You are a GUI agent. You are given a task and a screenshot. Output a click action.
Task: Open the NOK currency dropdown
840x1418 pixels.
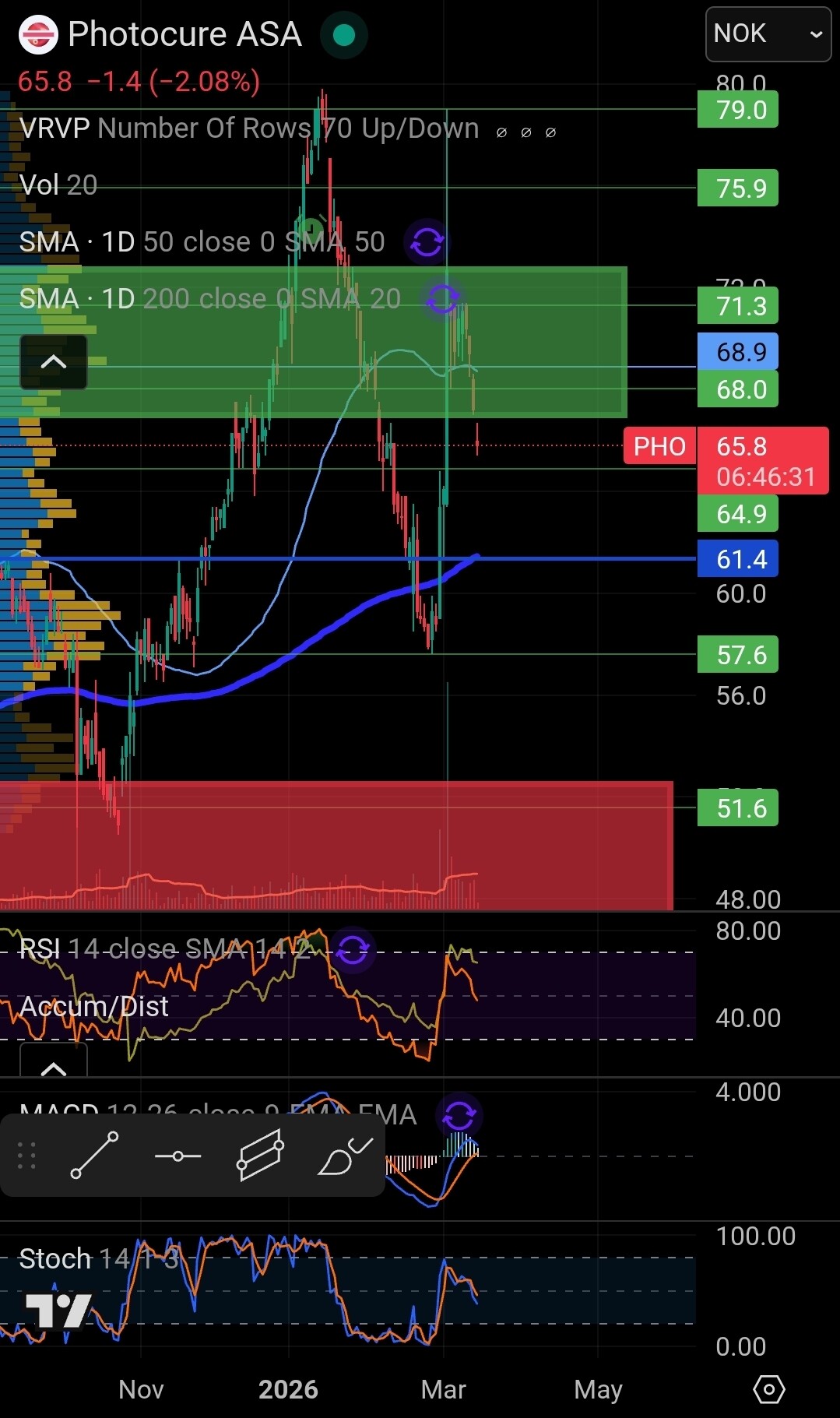pos(768,34)
